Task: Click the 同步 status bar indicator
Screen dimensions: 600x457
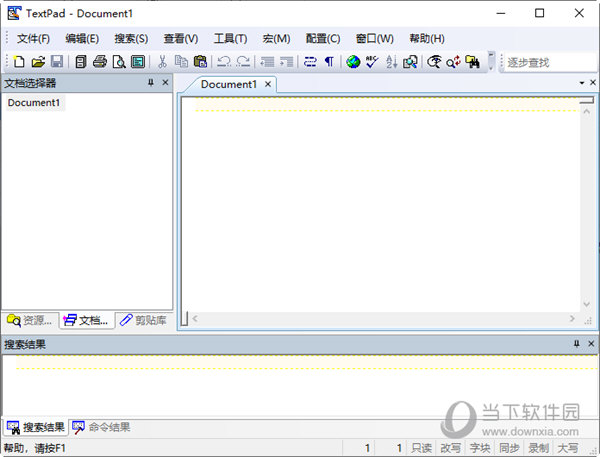Action: click(509, 448)
